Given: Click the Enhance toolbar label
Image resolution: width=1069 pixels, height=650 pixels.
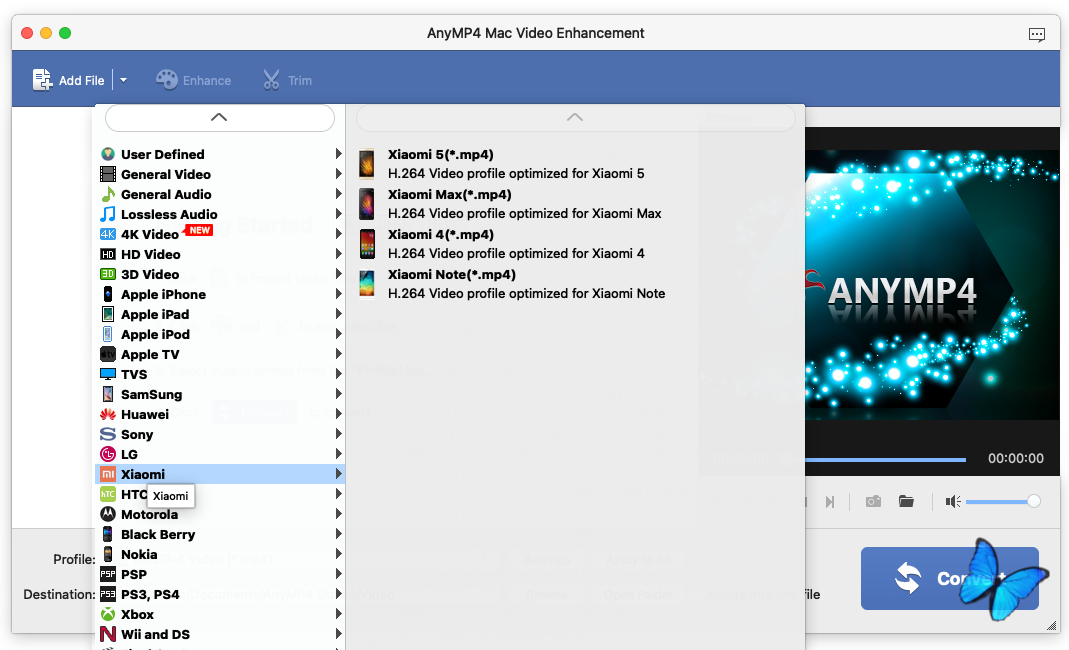Looking at the screenshot, I should pos(207,80).
